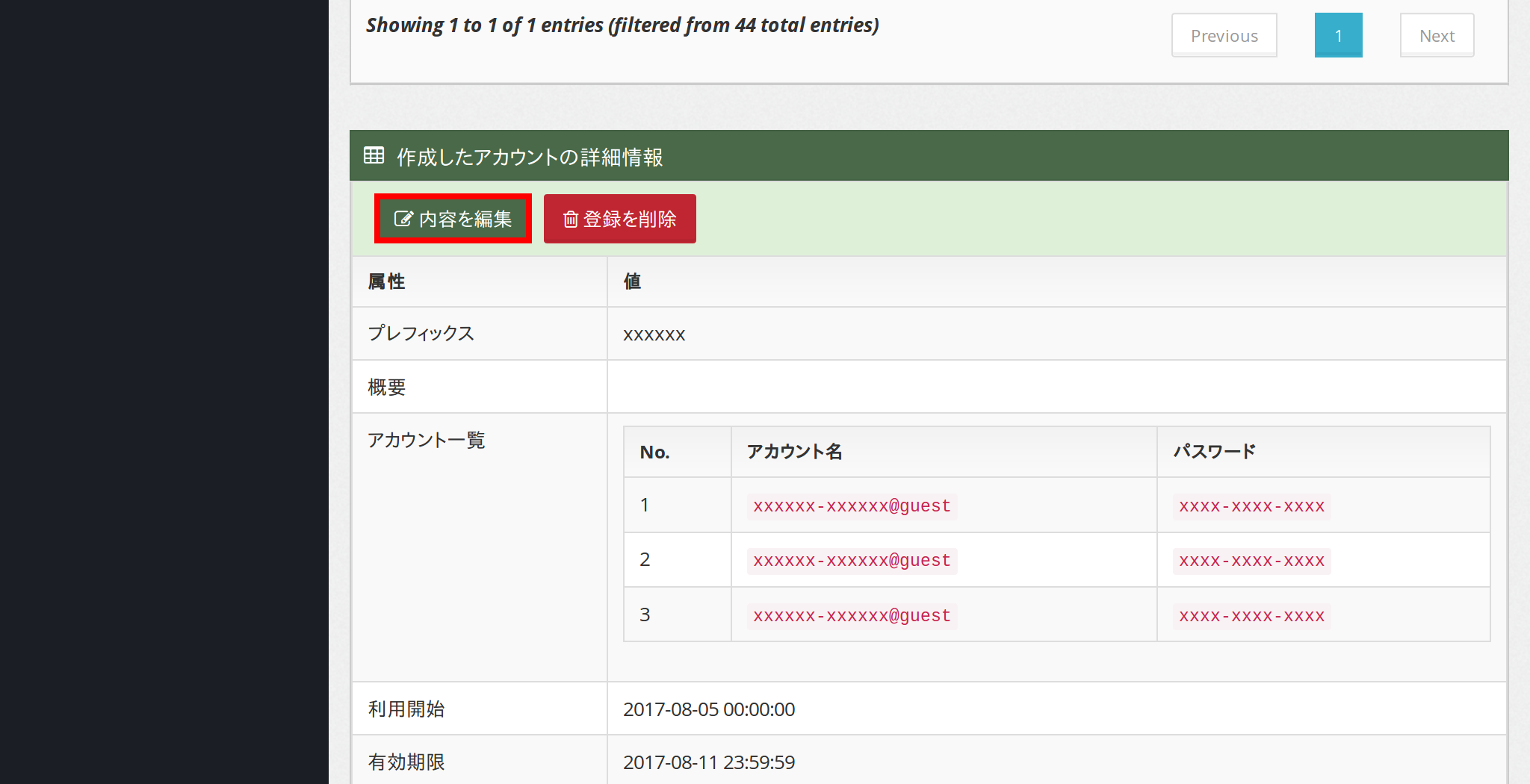
Task: Go to the Previous page
Action: coord(1224,36)
